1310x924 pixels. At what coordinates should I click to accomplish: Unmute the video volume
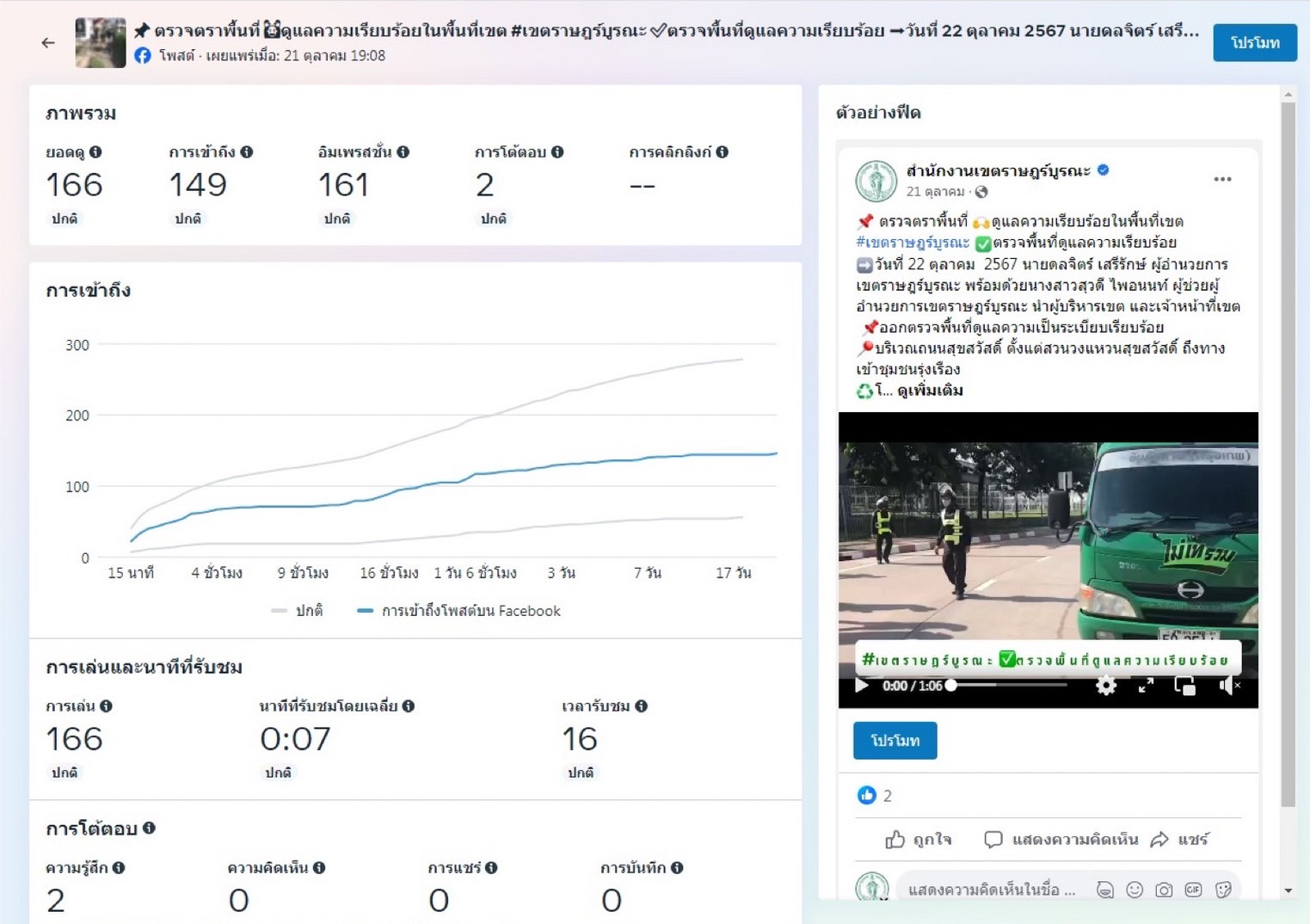[1228, 686]
